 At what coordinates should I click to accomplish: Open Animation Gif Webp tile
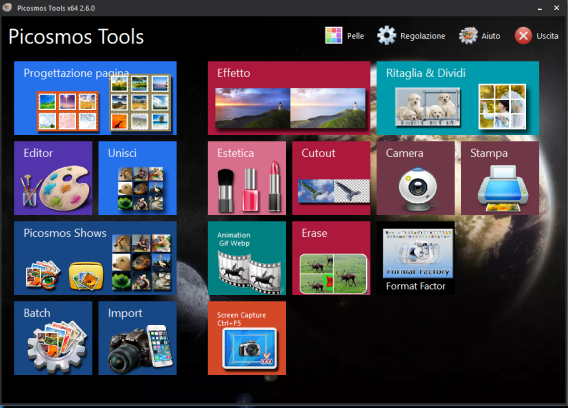click(247, 258)
